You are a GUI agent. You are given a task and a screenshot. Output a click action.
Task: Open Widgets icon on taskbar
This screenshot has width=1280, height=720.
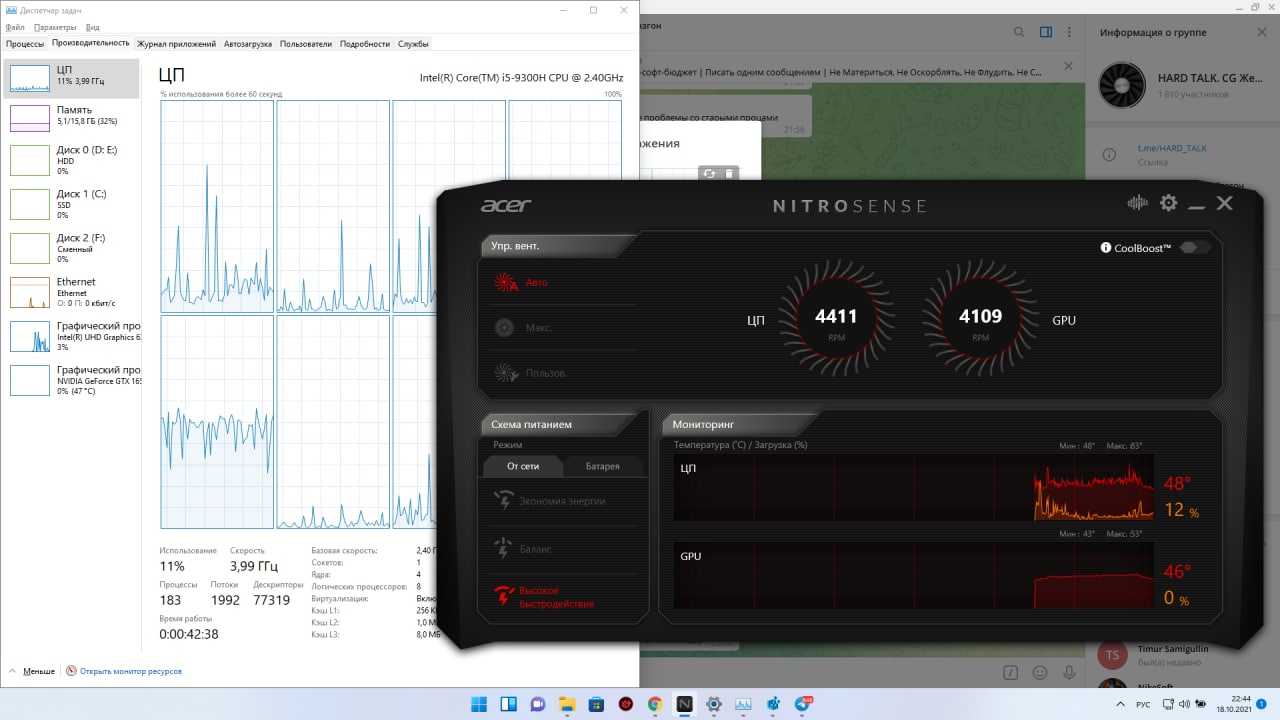point(508,704)
